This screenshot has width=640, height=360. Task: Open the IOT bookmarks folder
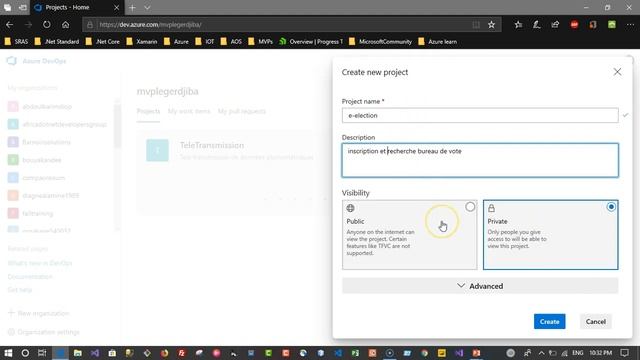coord(204,42)
